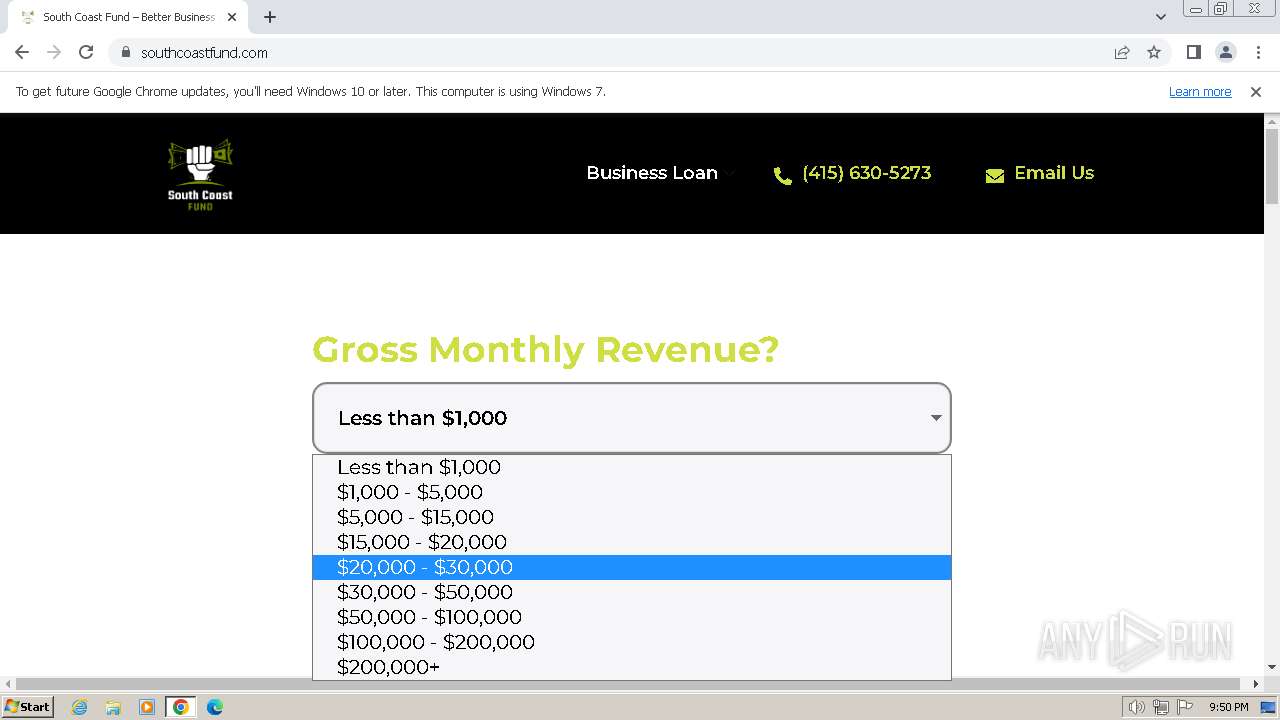Screen dimensions: 1280x720
Task: Select the $15,000 - $20,000 option
Action: [x=632, y=542]
